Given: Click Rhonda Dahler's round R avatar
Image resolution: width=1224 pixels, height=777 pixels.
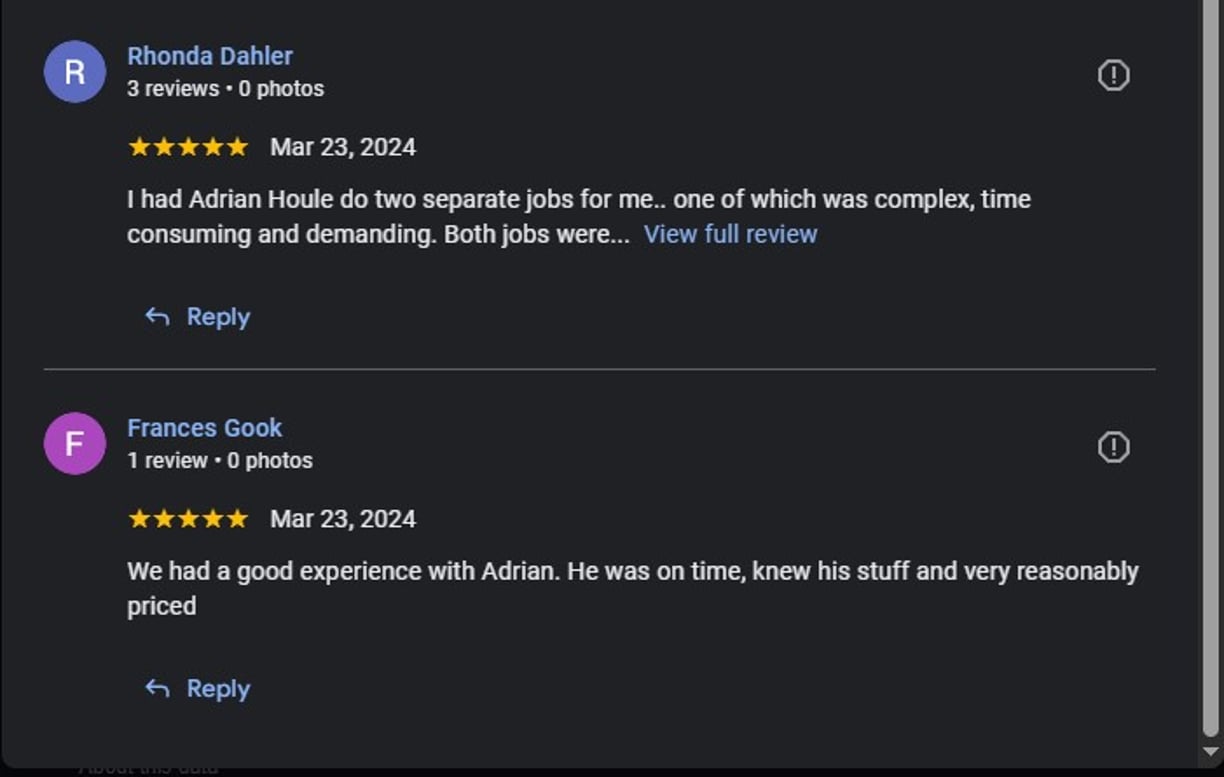Looking at the screenshot, I should [75, 72].
